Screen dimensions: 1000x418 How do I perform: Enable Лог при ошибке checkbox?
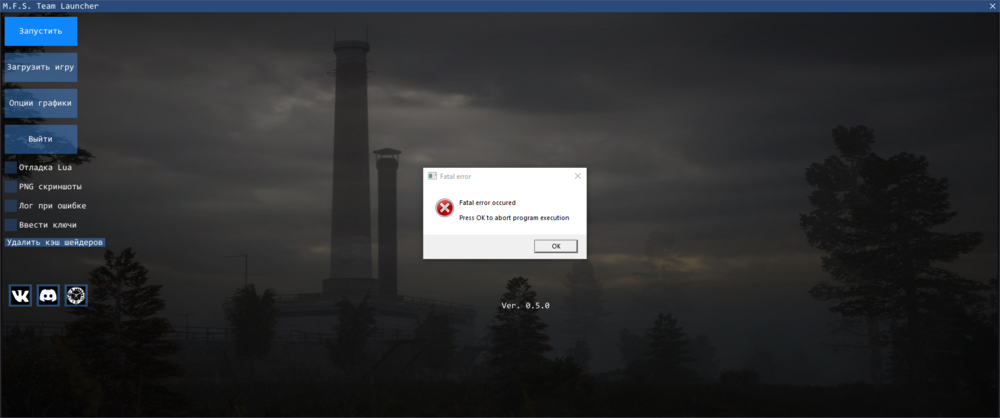[11, 205]
